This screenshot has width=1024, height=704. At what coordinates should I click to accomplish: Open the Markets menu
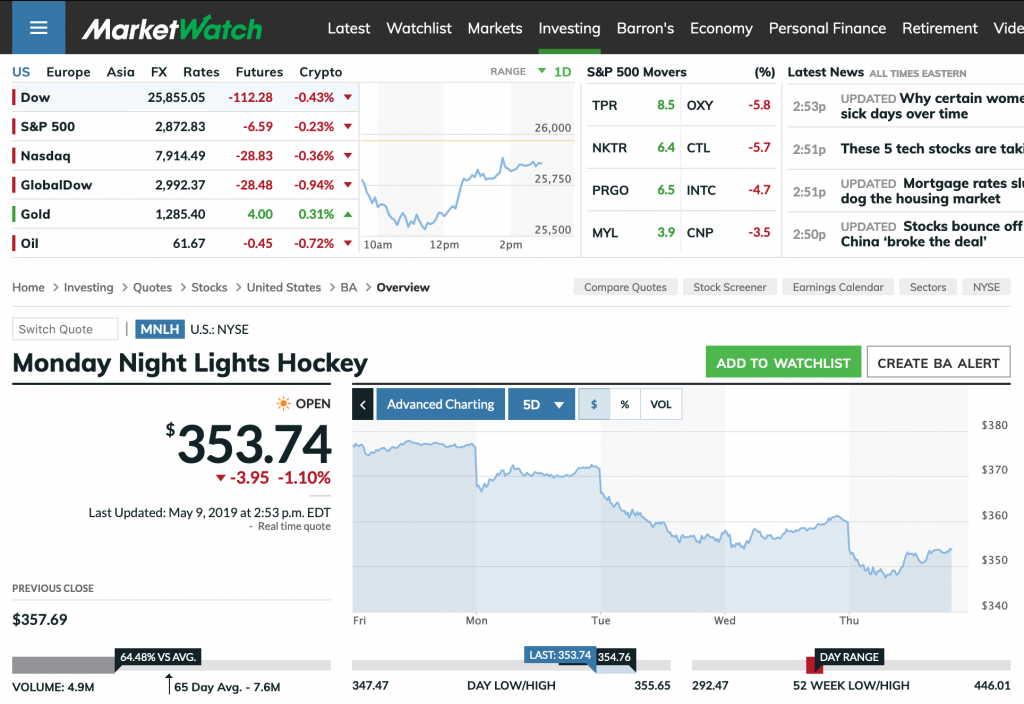pyautogui.click(x=495, y=28)
